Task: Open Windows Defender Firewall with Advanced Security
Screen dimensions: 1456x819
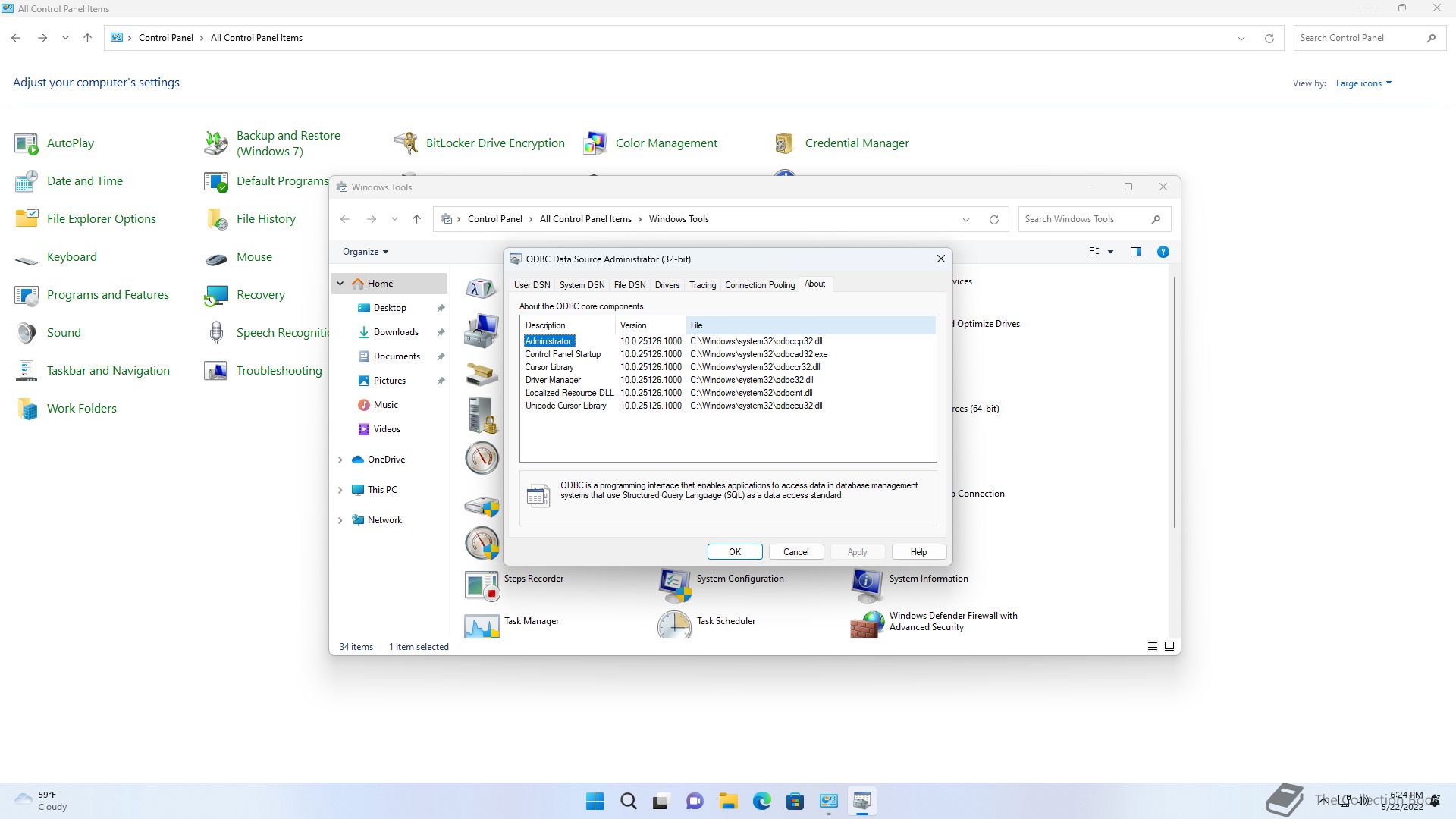Action: click(x=934, y=623)
